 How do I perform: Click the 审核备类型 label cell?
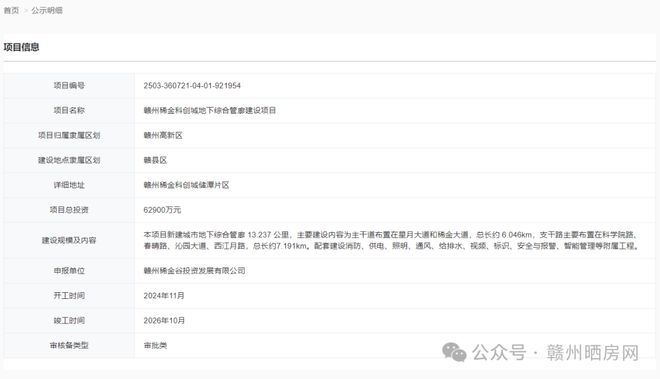tap(69, 345)
